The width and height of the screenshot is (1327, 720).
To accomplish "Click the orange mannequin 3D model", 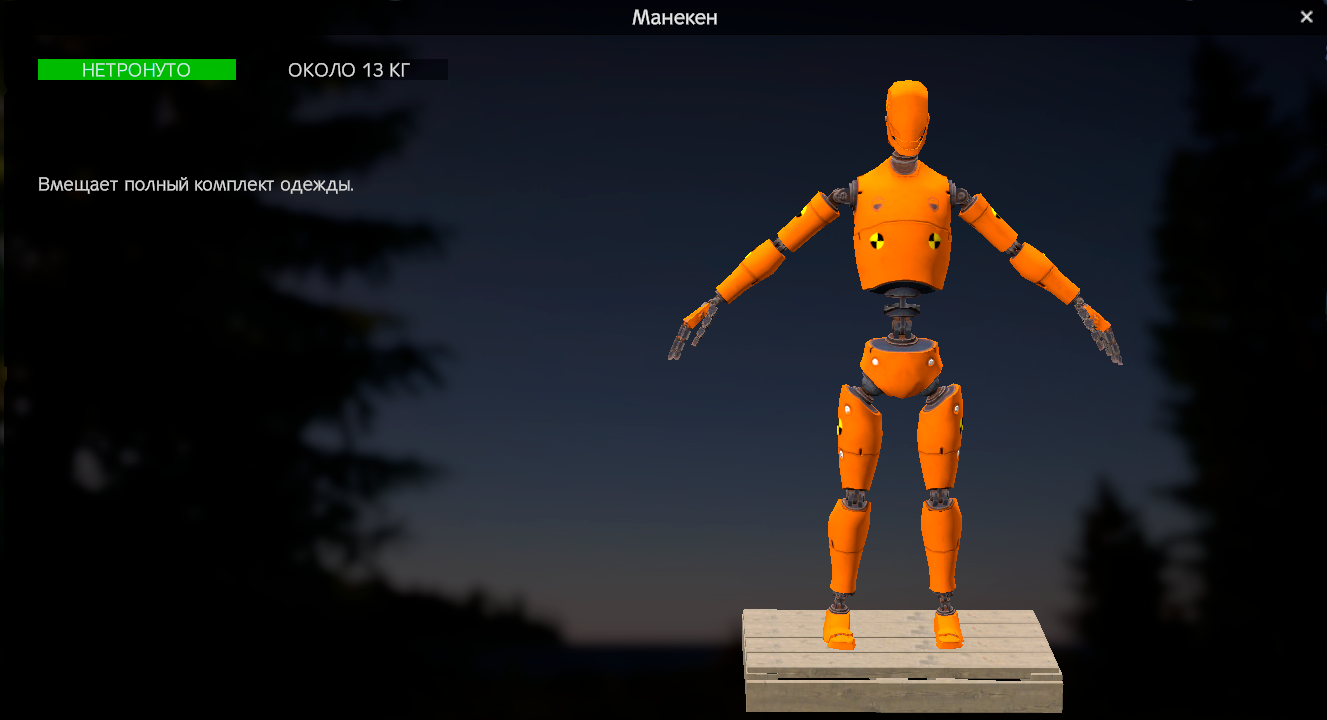I will pyautogui.click(x=897, y=364).
